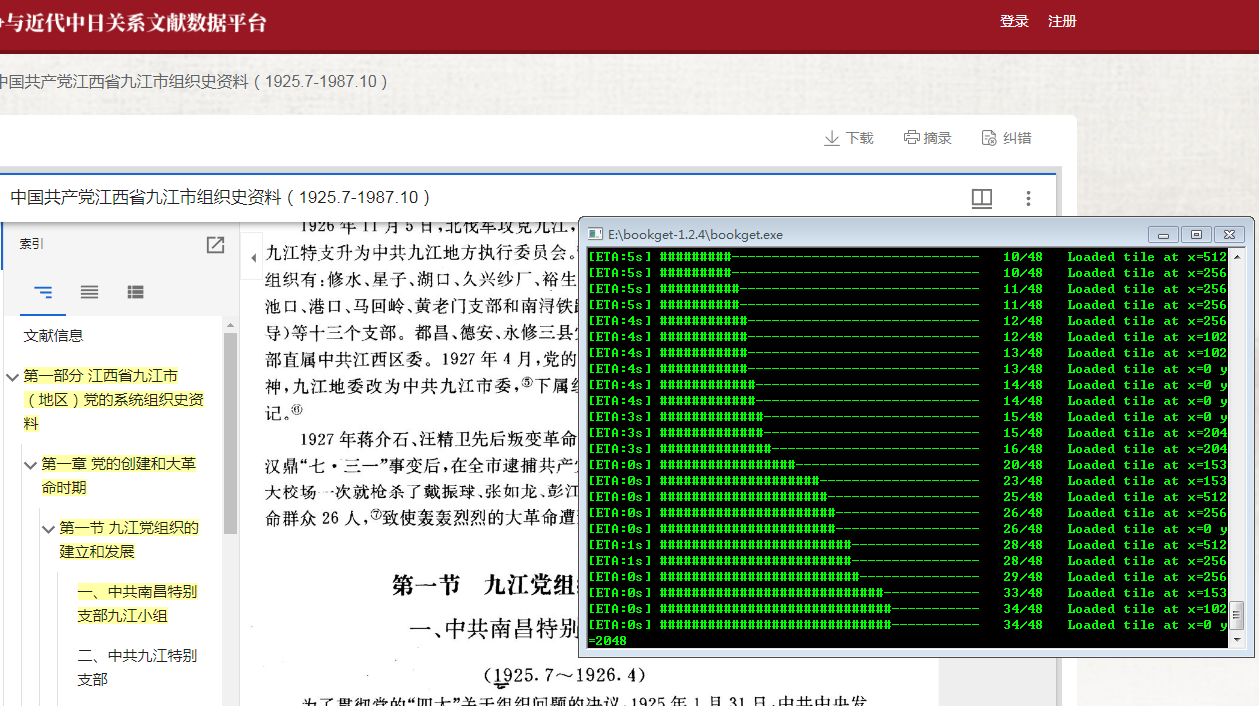
Task: Collapse the 第一章 党的创建和大革命时期 node
Action: pyautogui.click(x=30, y=465)
